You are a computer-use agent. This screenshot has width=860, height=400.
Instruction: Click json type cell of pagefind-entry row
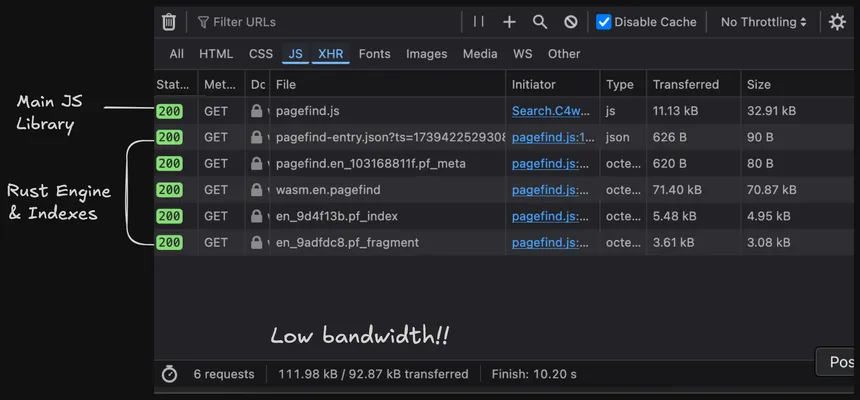617,137
